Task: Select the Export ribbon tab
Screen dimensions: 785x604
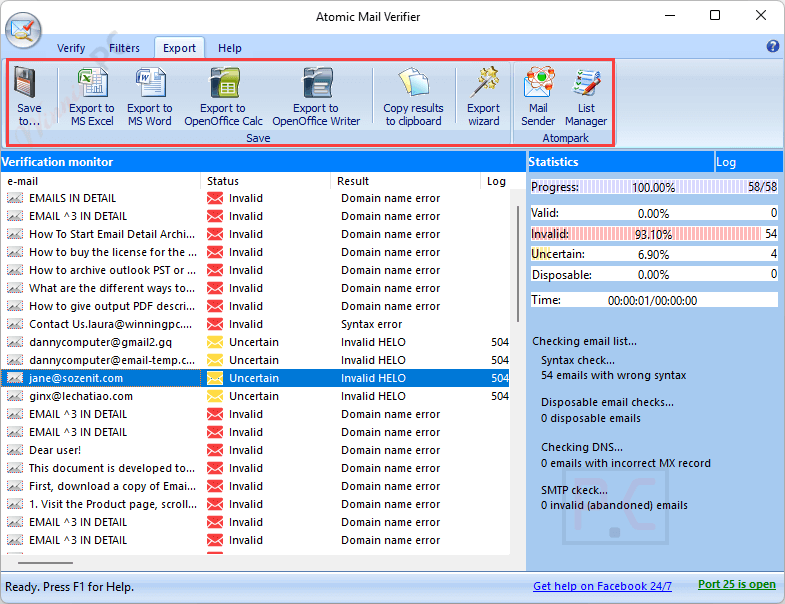Action: (x=179, y=48)
